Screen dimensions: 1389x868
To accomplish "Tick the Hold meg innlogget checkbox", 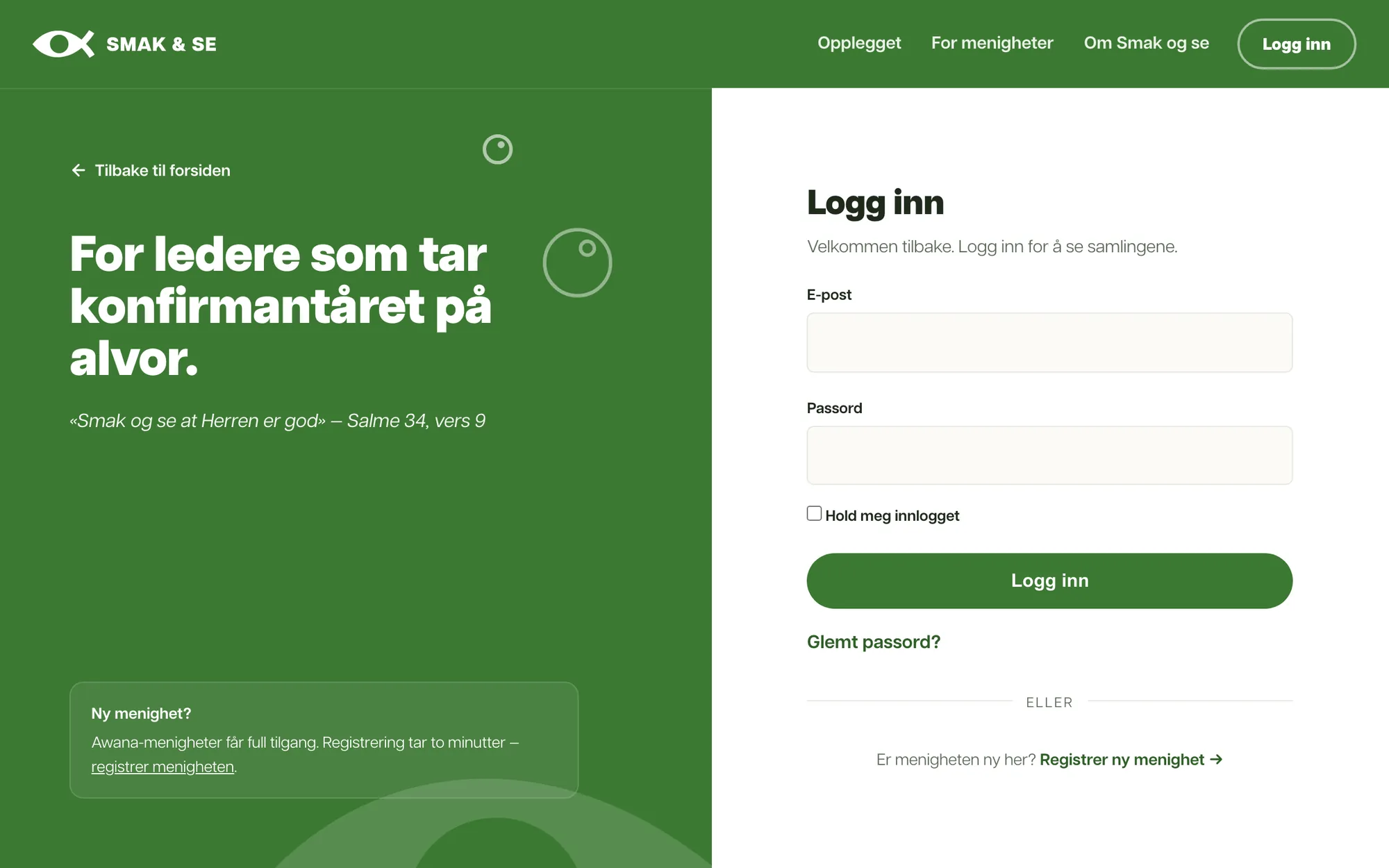I will 814,513.
